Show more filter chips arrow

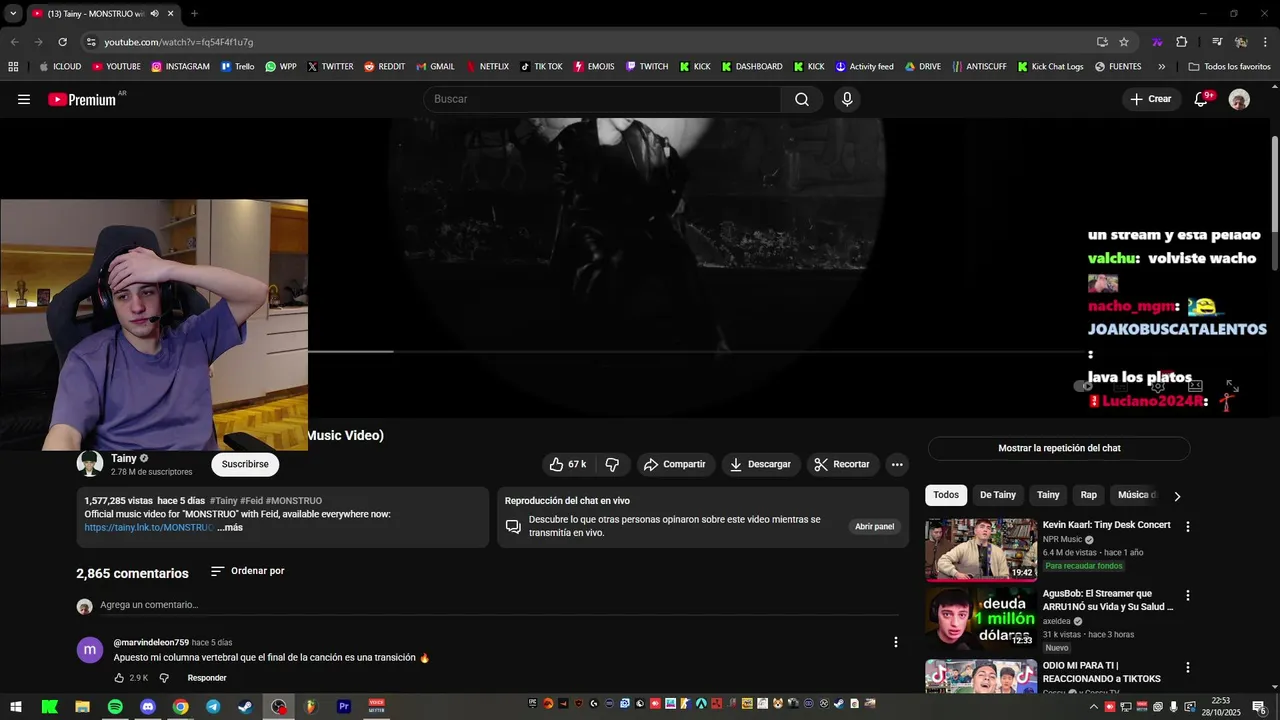1177,496
